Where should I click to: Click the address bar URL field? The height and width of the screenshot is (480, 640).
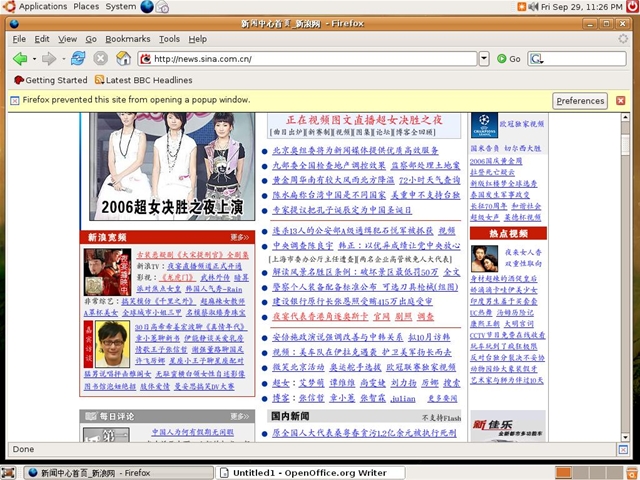[x=307, y=59]
